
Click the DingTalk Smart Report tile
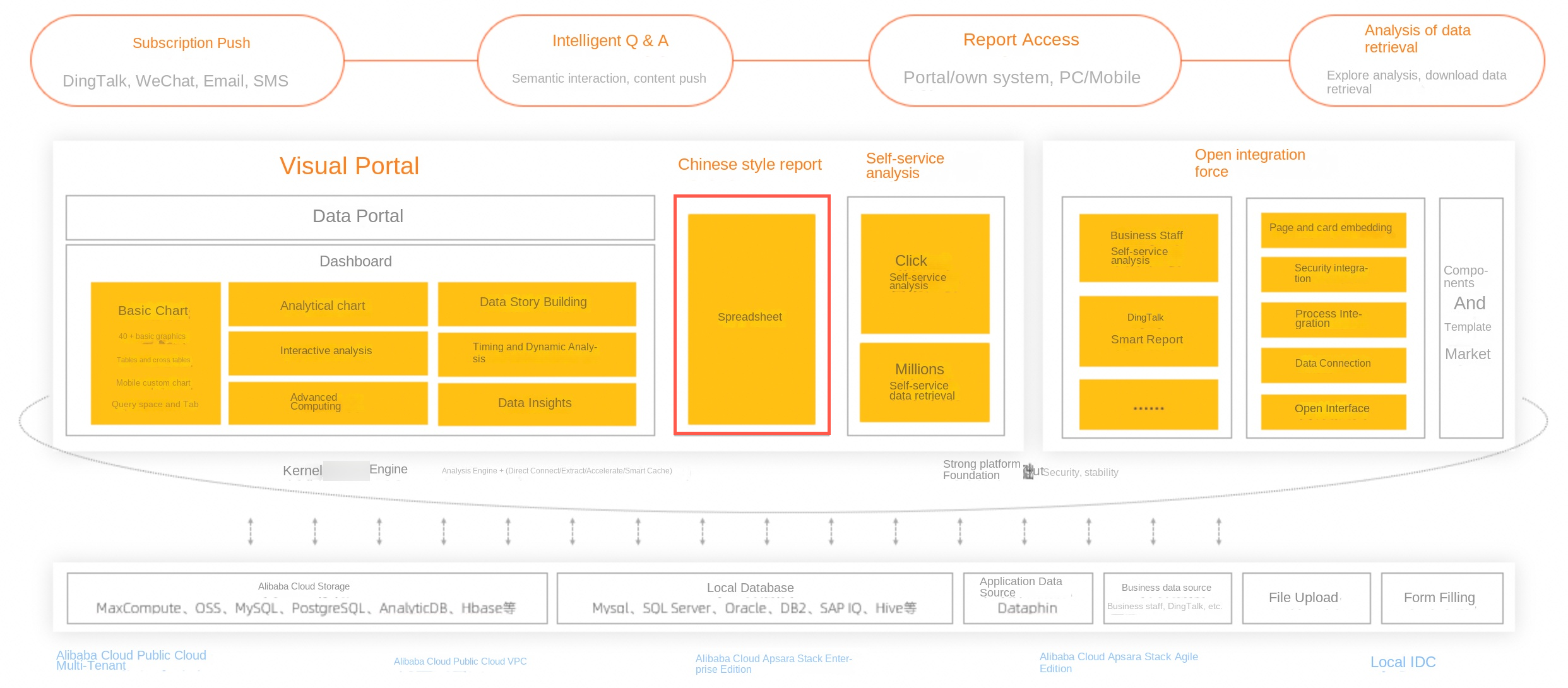1148,331
